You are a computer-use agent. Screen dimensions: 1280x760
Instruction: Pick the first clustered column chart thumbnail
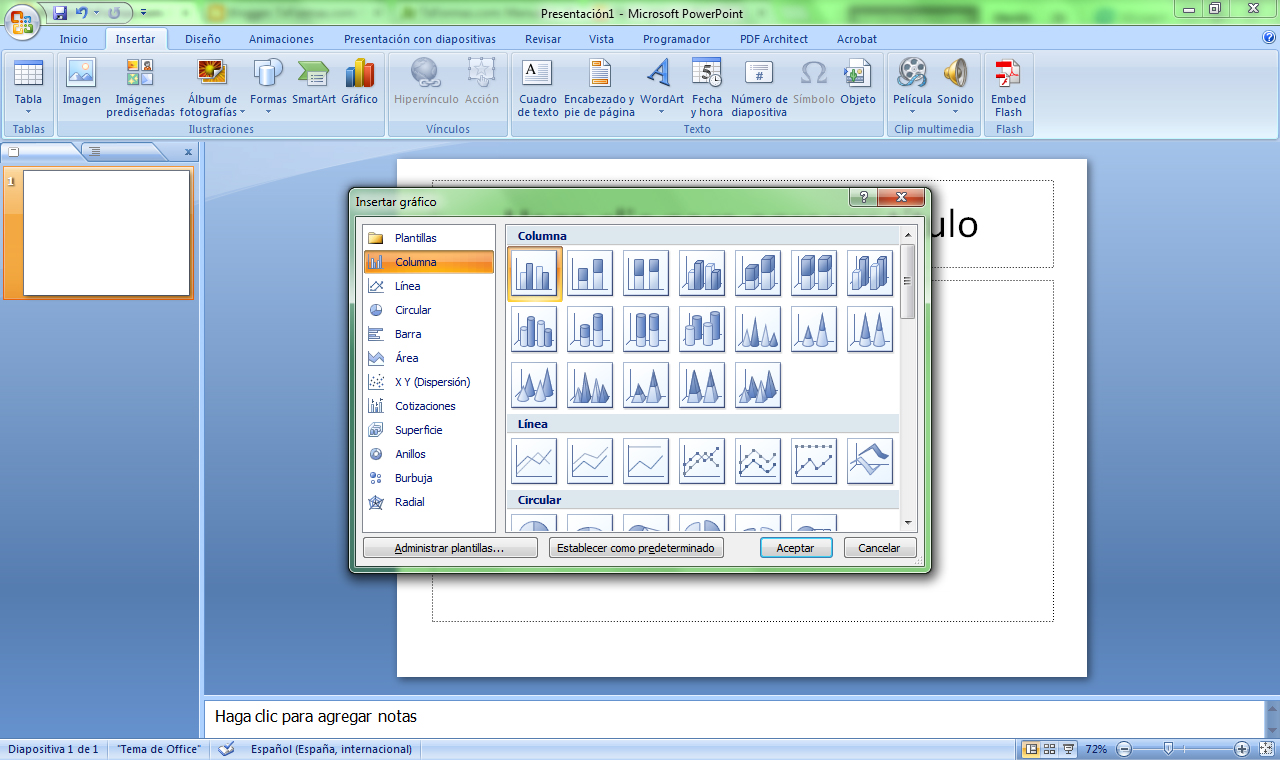point(535,273)
